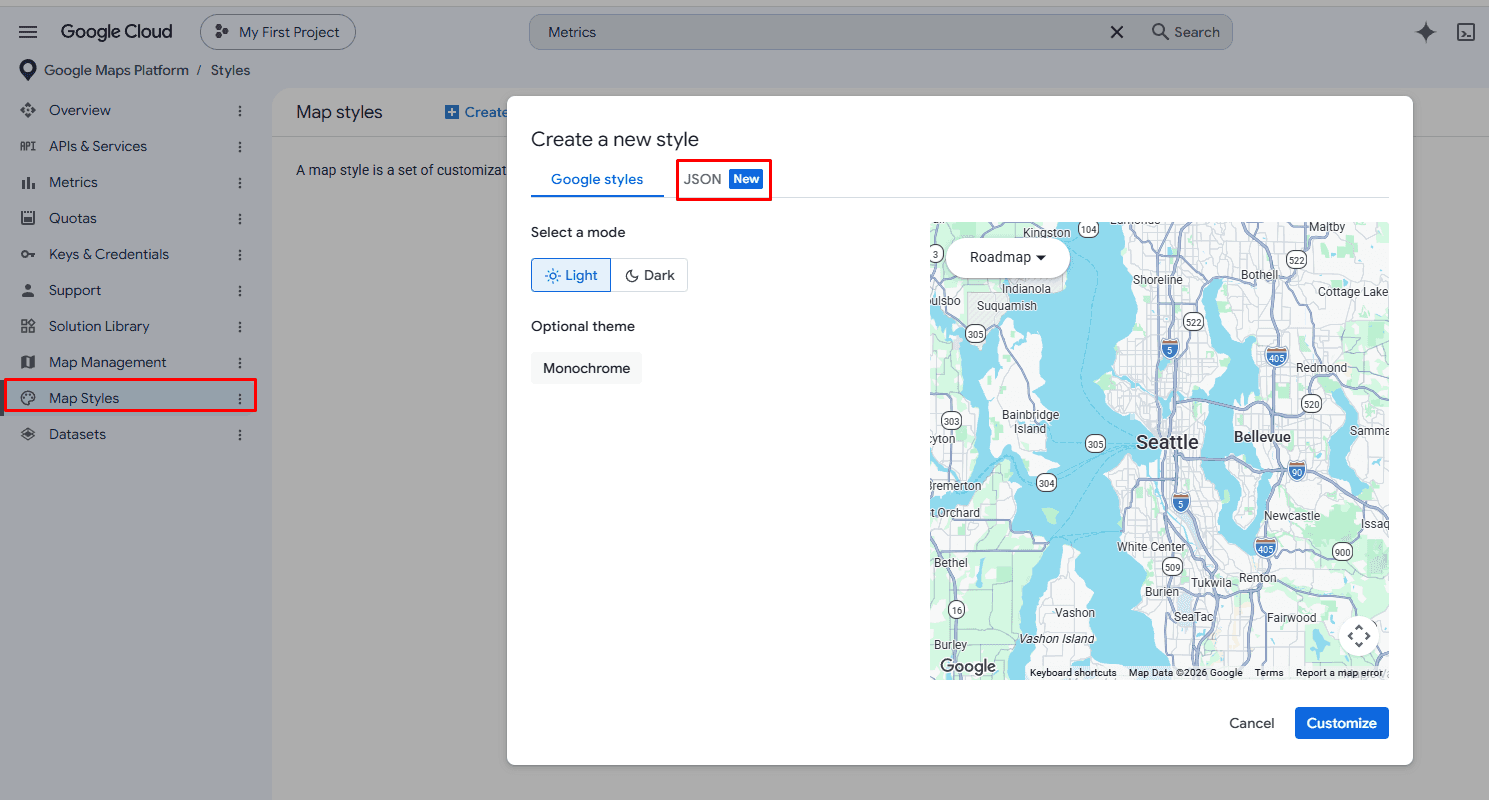Click the Search button in top bar

pyautogui.click(x=1186, y=32)
